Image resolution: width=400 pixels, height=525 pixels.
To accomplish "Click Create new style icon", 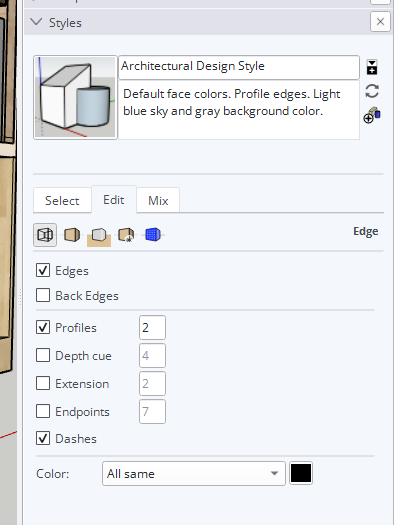I will coord(372,67).
